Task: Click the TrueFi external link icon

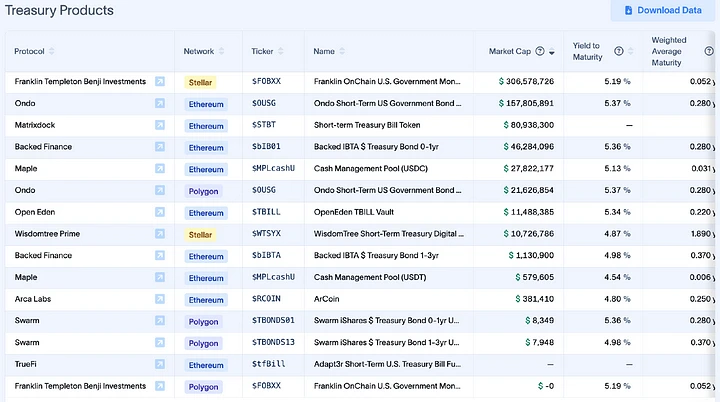Action: coord(160,365)
